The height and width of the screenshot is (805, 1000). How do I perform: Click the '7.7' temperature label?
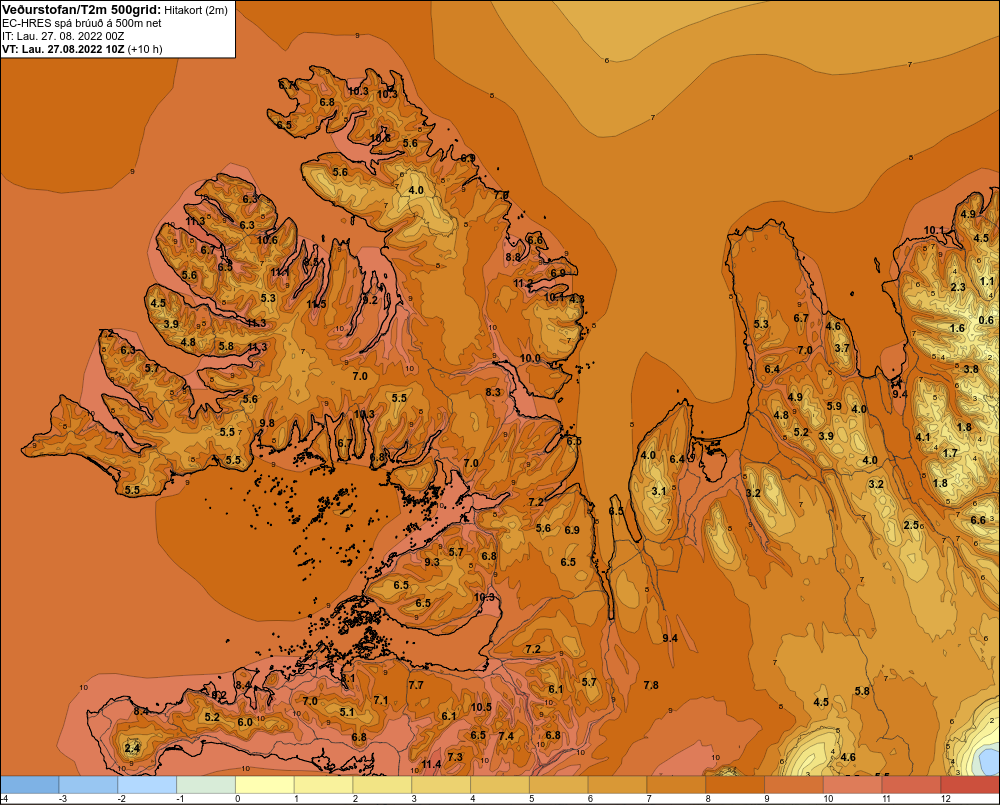(x=416, y=684)
